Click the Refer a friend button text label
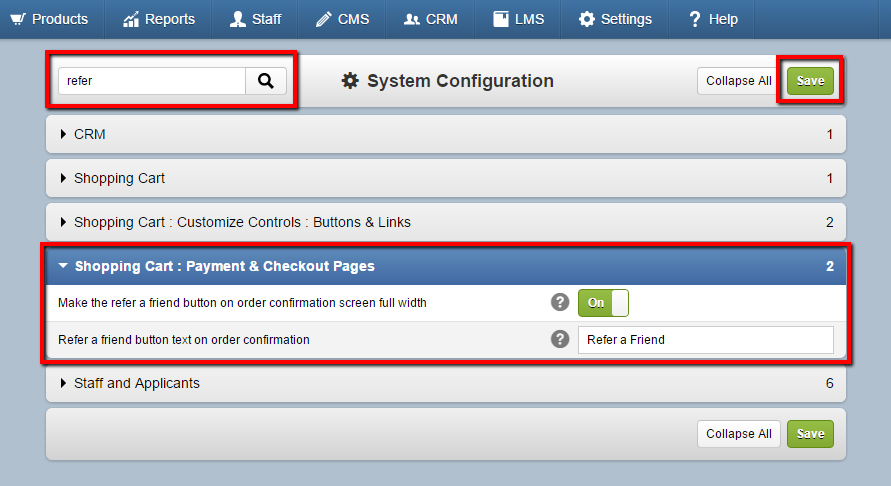Viewport: 891px width, 486px height. (184, 339)
